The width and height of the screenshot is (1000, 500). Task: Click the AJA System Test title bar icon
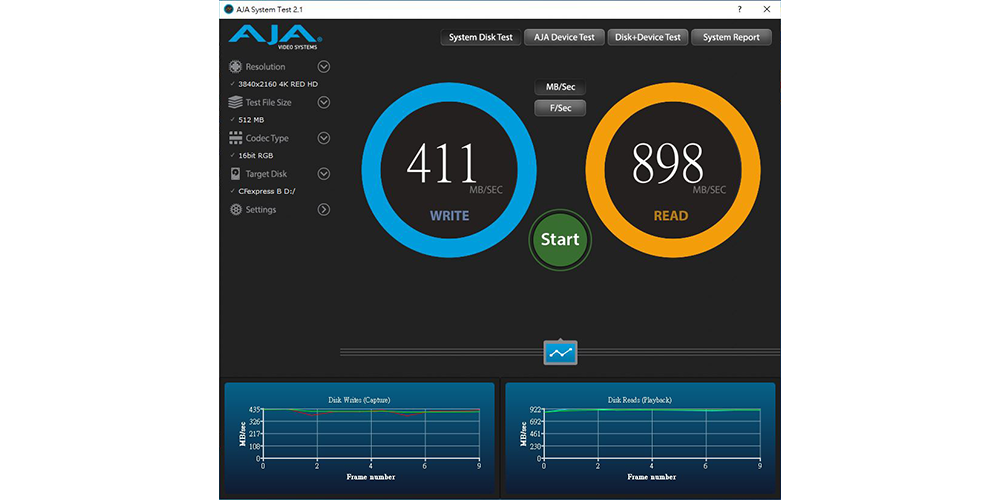(x=229, y=8)
